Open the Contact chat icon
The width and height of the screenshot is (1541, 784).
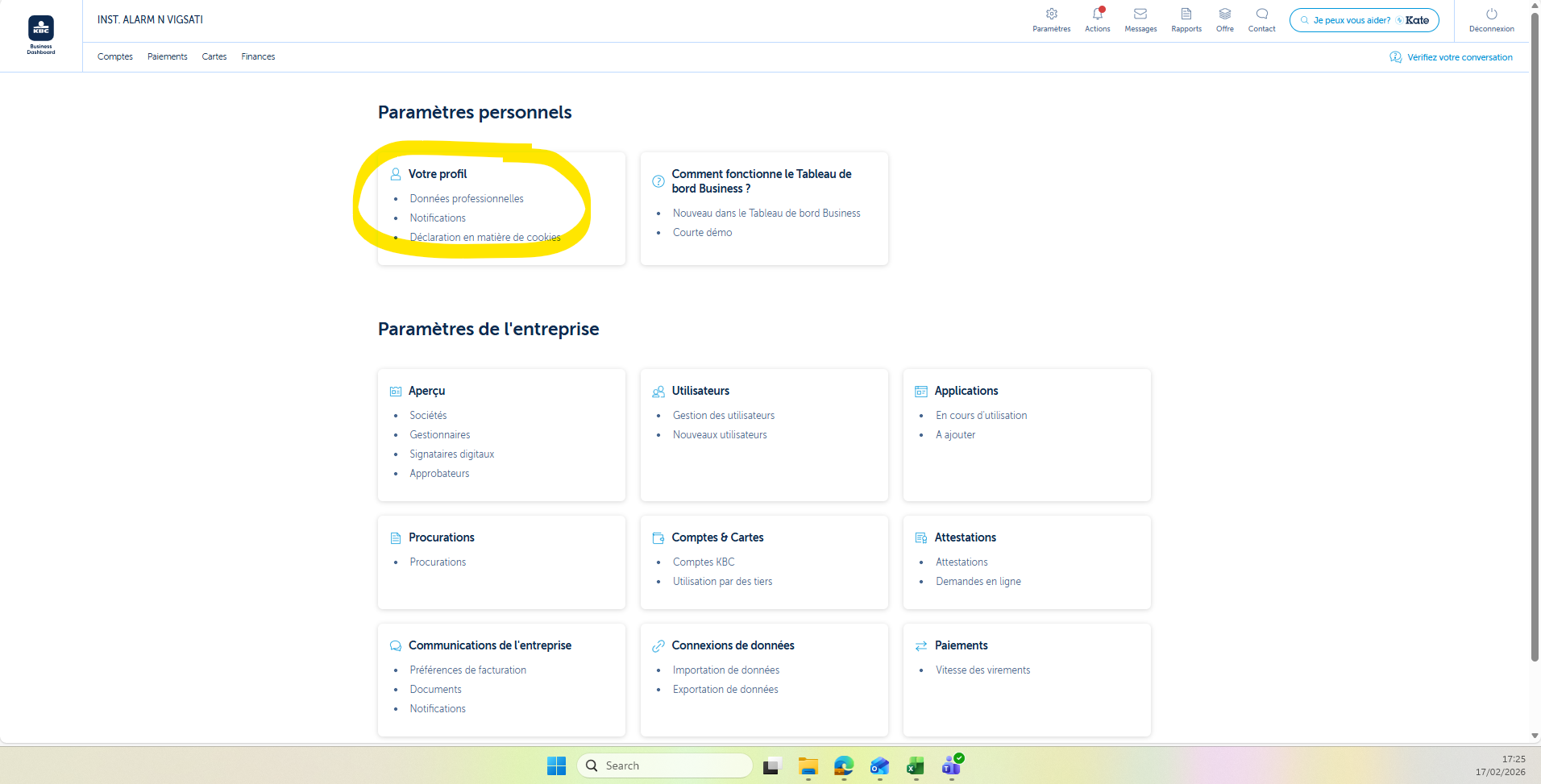pos(1261,15)
